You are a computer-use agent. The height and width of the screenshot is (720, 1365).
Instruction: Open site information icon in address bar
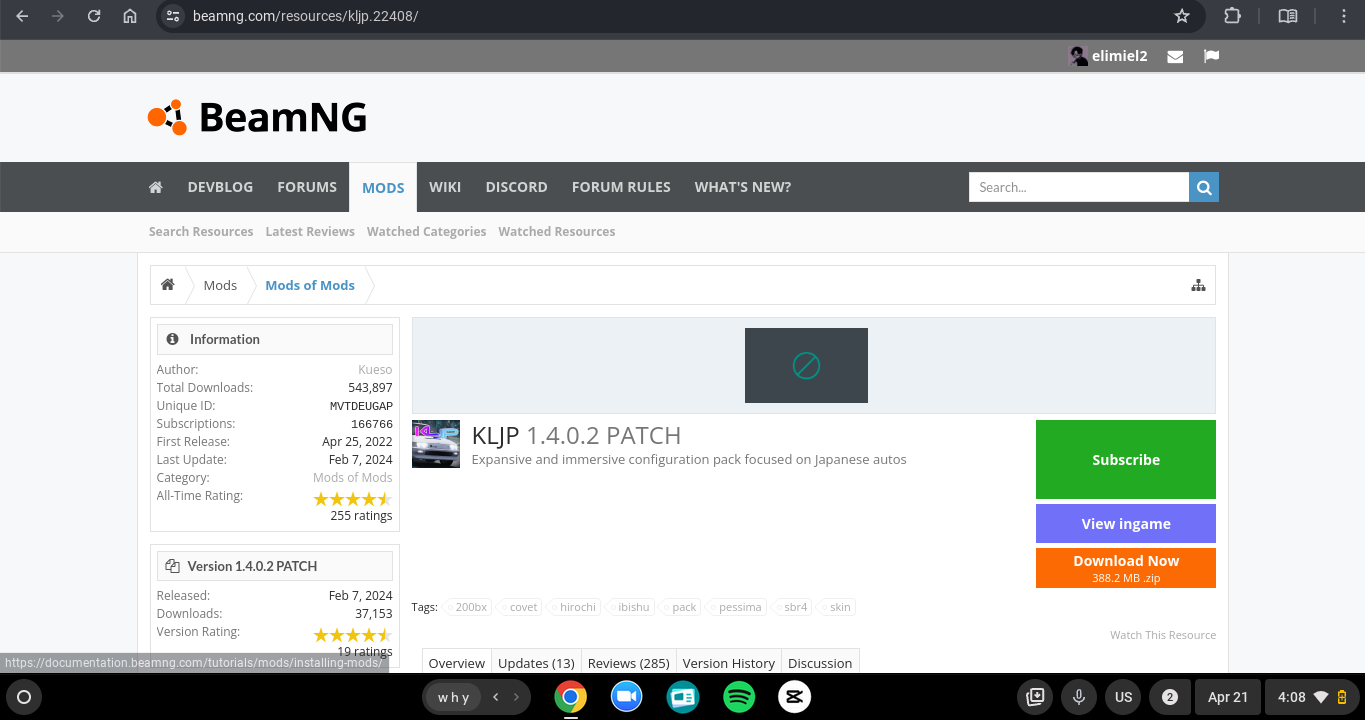(173, 16)
